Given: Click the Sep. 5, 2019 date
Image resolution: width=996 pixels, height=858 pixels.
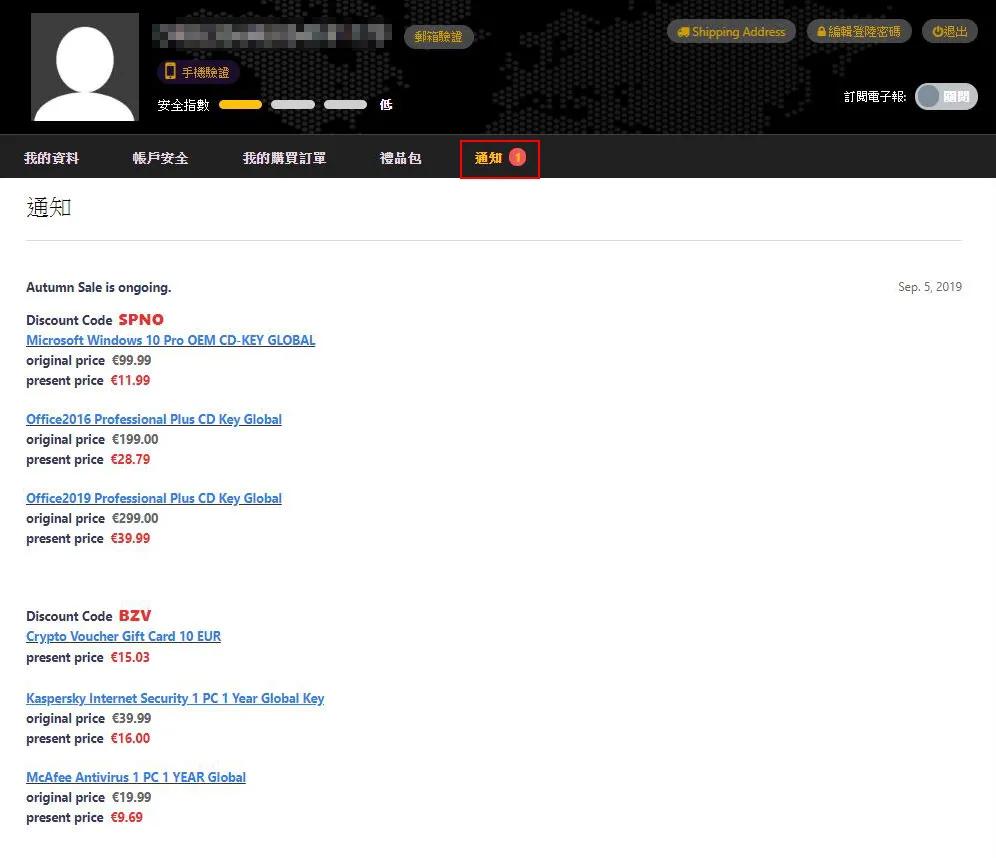Looking at the screenshot, I should (930, 287).
